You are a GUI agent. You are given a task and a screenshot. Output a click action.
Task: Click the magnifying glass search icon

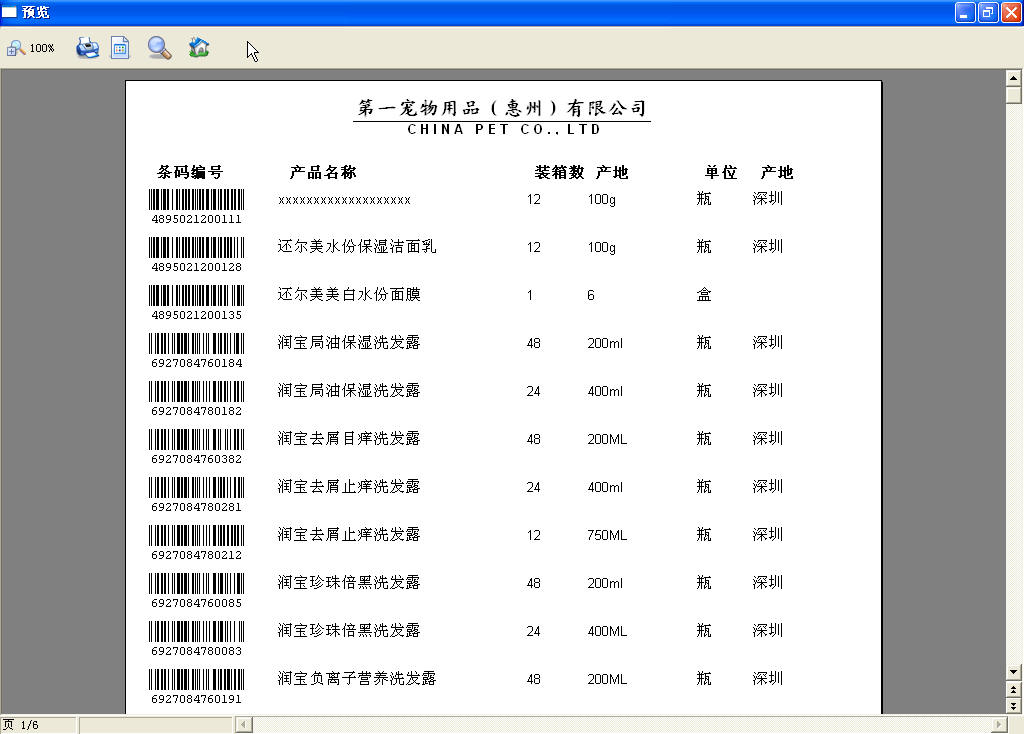159,48
